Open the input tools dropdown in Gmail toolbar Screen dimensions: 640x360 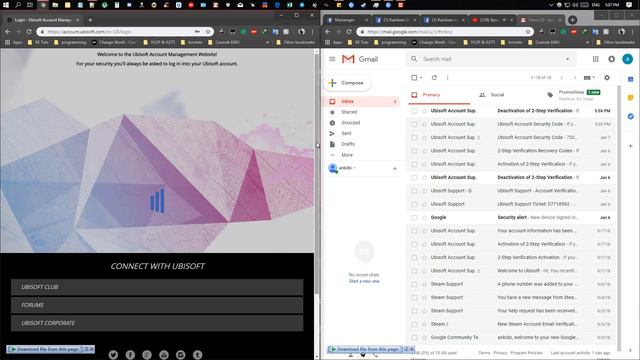click(x=589, y=78)
